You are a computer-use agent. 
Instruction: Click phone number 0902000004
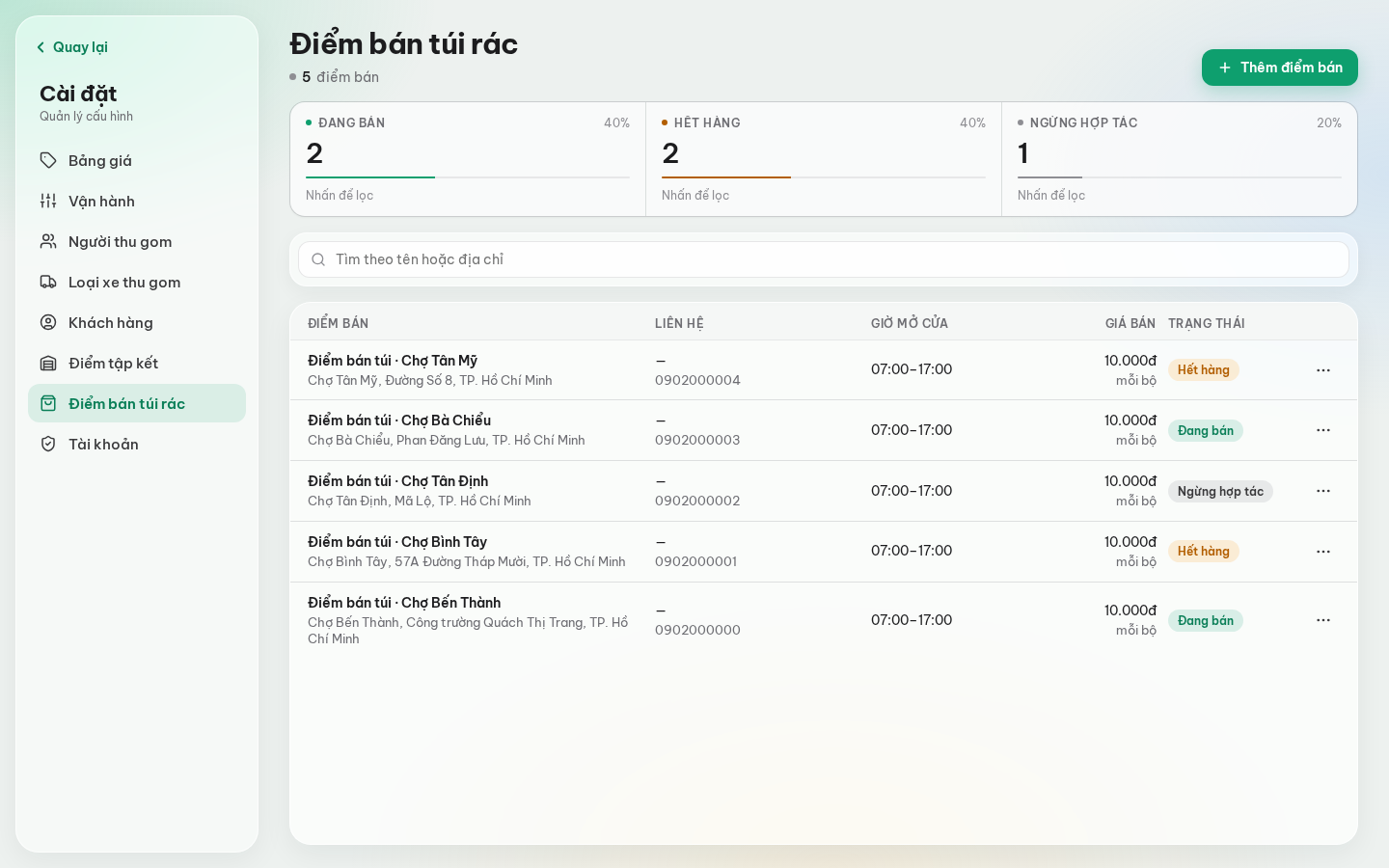697,380
